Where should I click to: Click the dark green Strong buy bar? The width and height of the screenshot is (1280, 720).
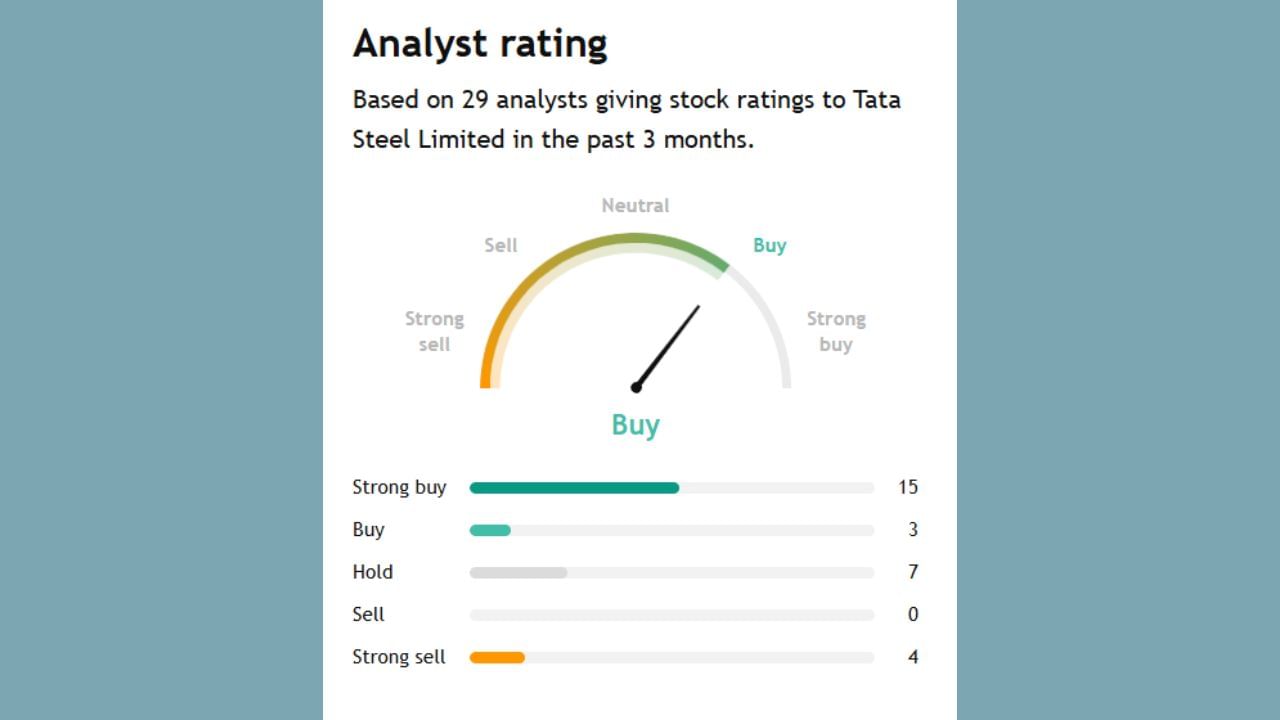pyautogui.click(x=574, y=488)
